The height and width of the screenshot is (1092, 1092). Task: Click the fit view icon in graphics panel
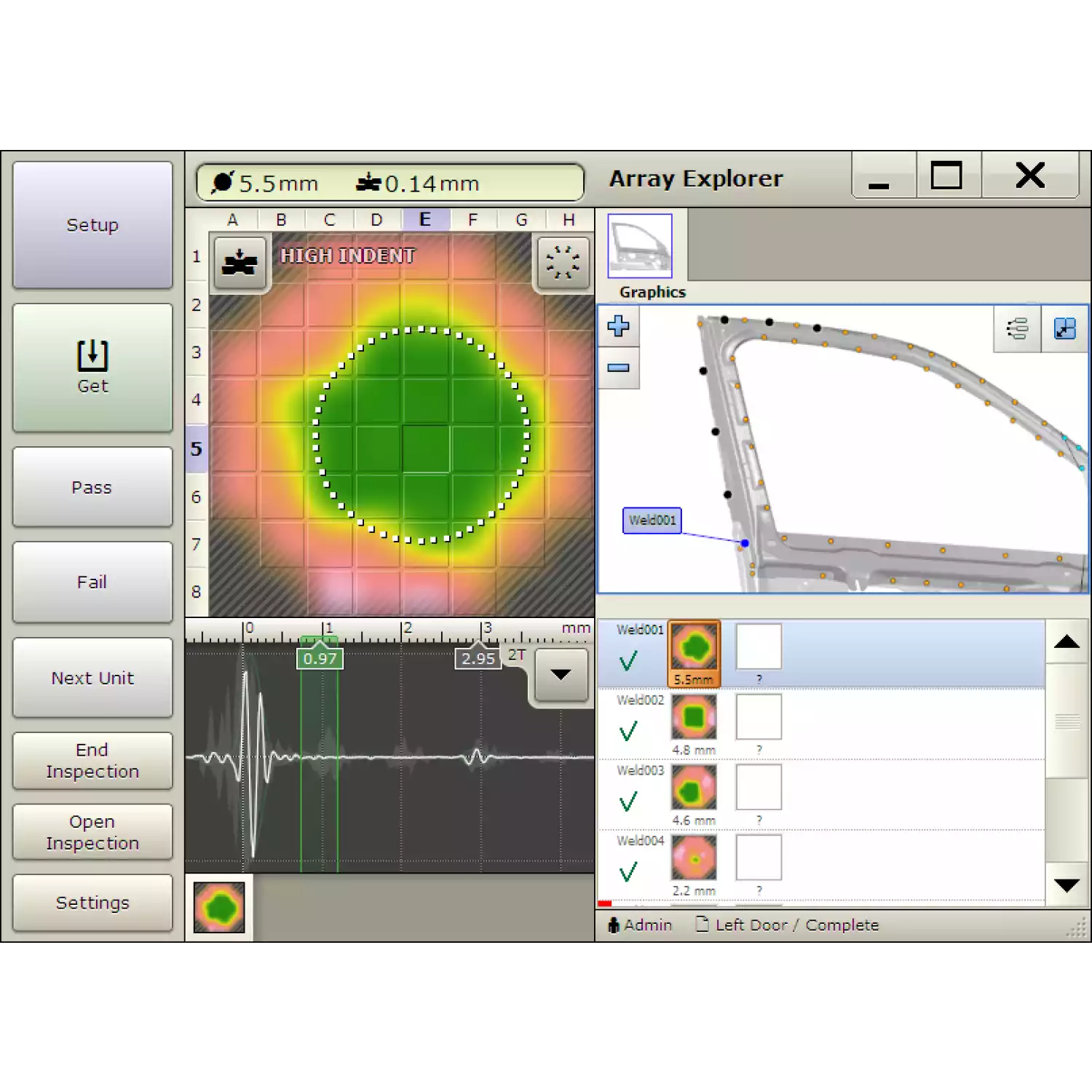coord(1064,329)
